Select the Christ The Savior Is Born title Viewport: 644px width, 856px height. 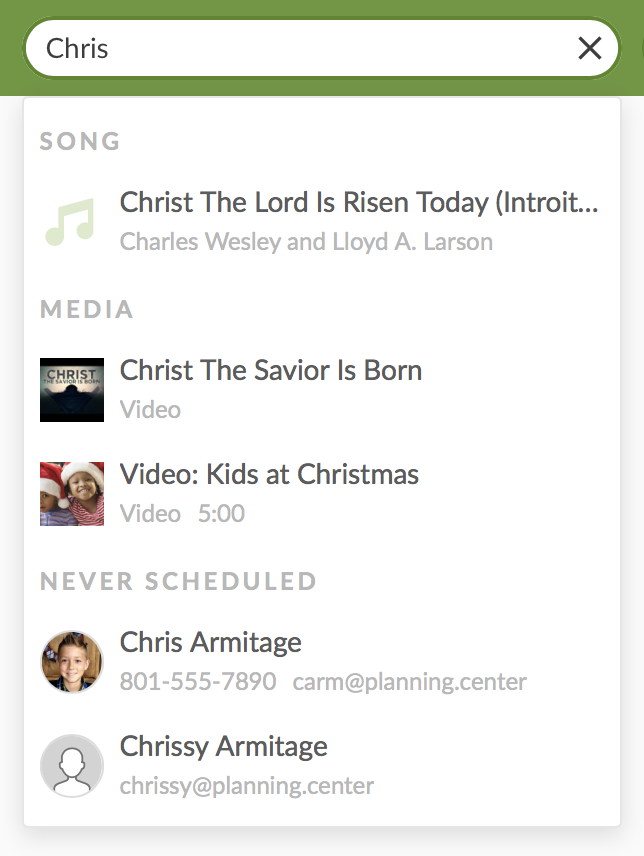point(271,370)
